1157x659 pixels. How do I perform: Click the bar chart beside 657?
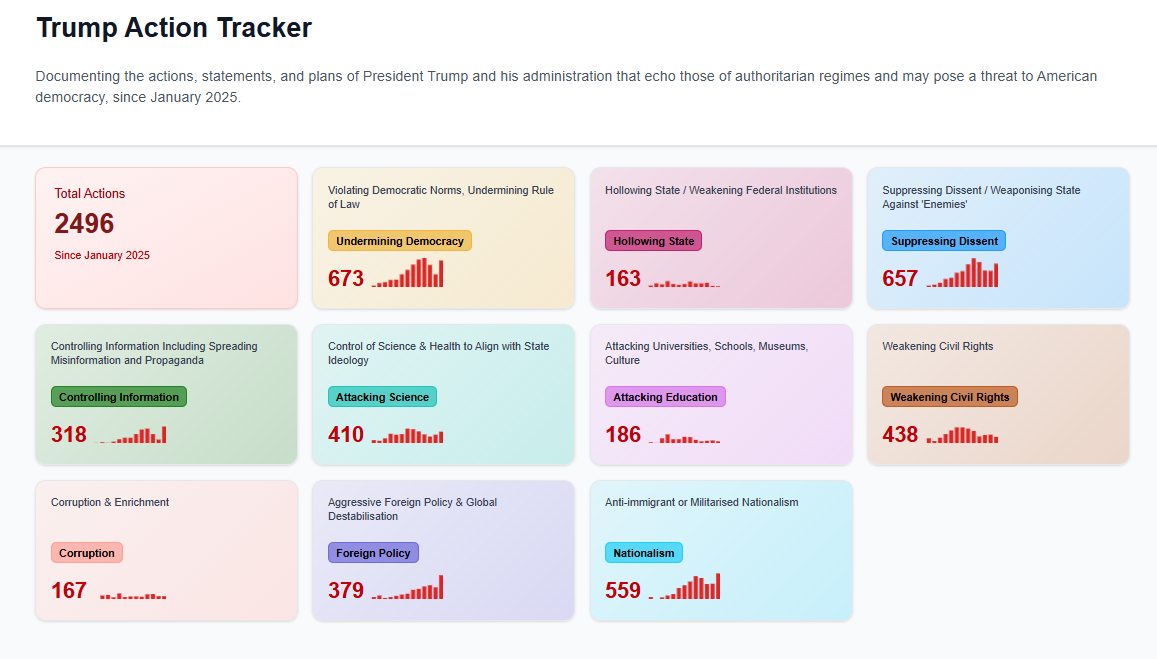tap(962, 274)
